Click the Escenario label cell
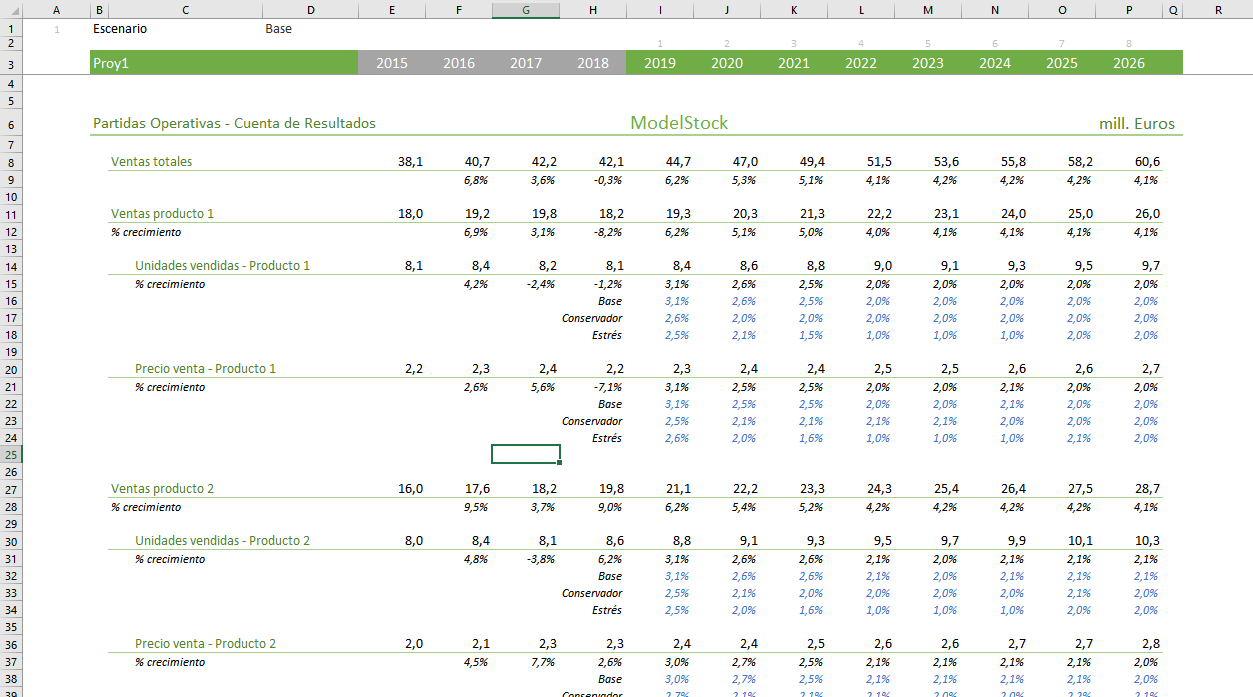Viewport: 1253px width, 697px height. click(120, 29)
